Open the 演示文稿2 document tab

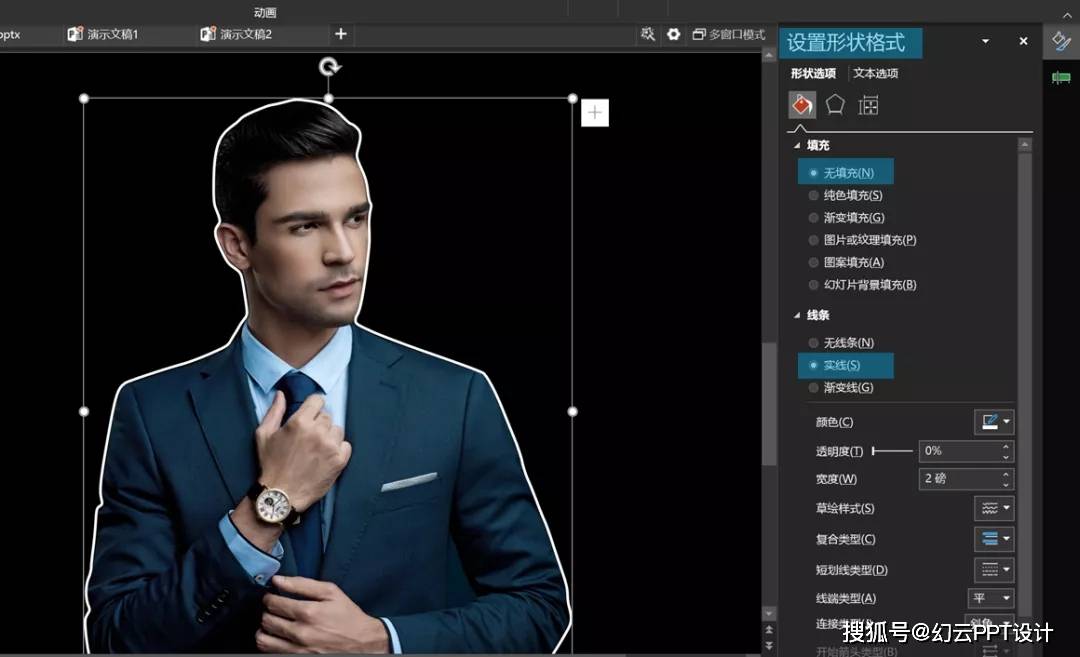coord(236,34)
